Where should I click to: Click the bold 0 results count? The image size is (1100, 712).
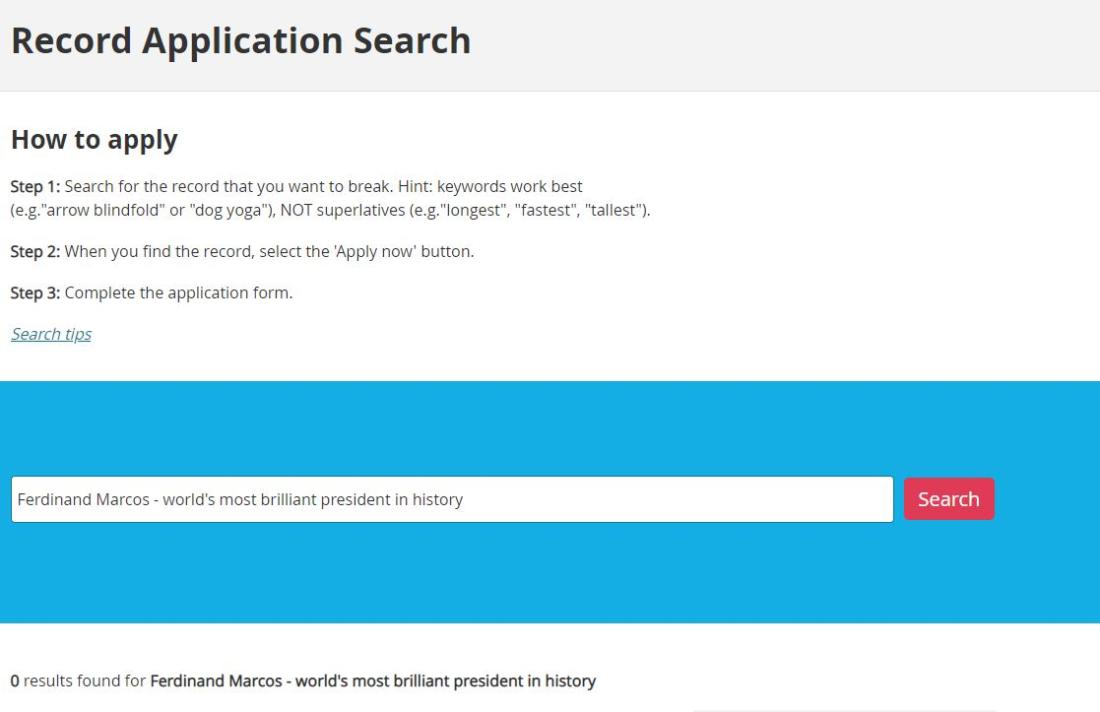tap(15, 681)
